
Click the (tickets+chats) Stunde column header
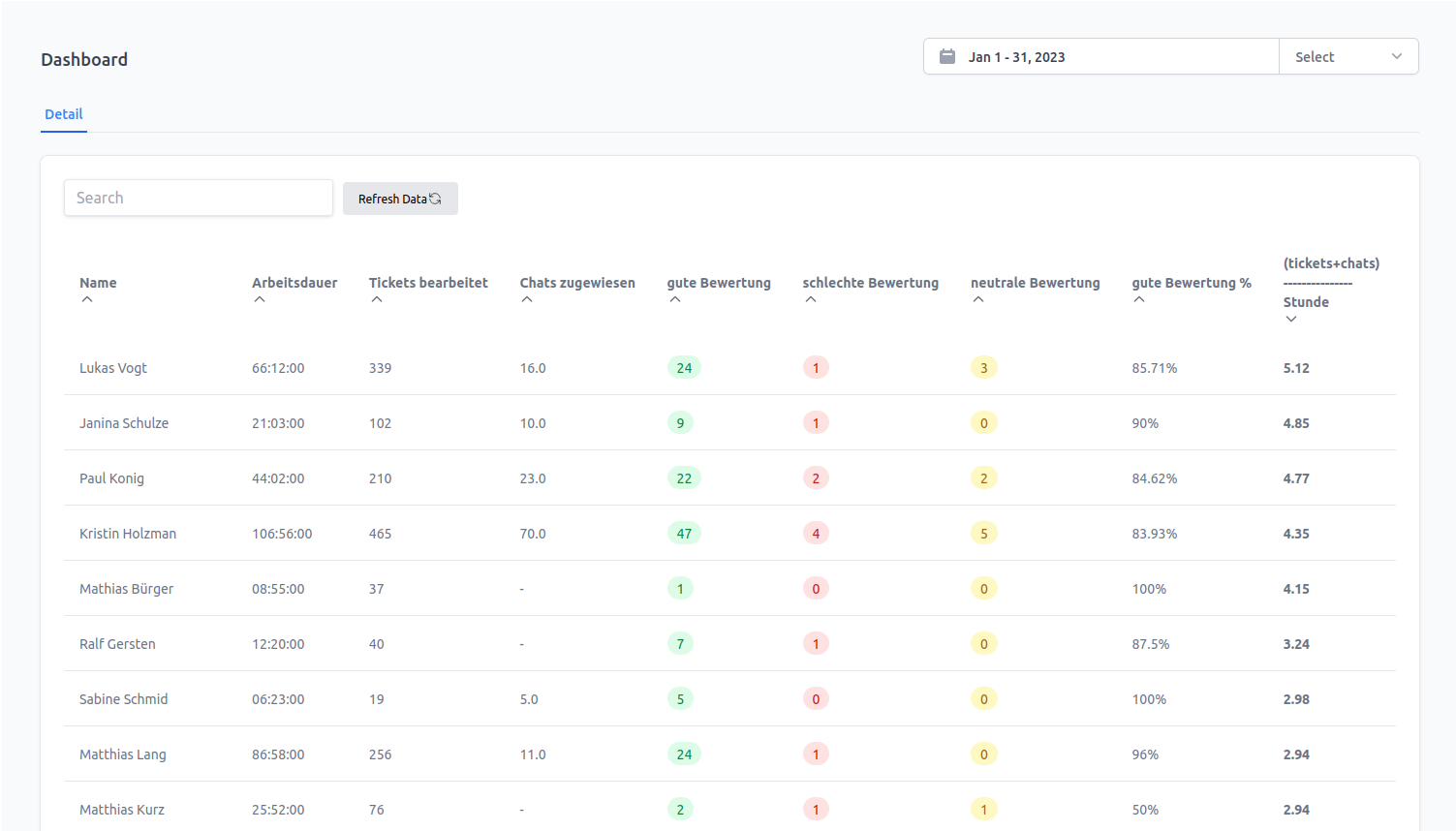point(1331,283)
